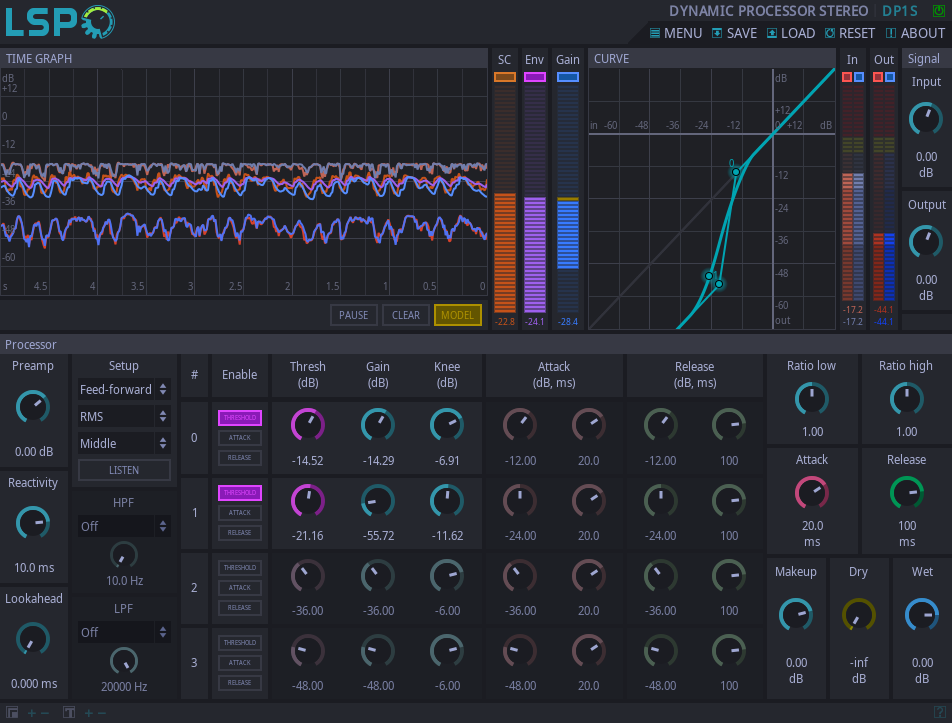Open the RMS sidechain mode dropdown

pyautogui.click(x=124, y=416)
